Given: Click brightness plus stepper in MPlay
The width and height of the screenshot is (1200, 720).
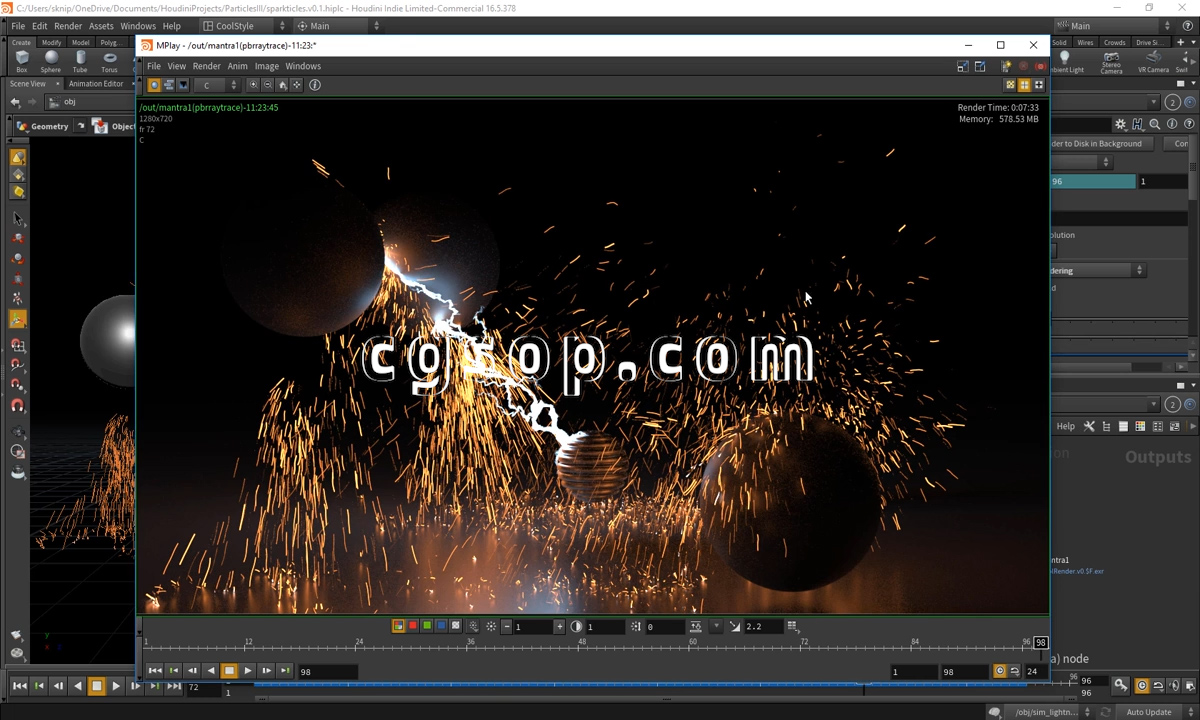Looking at the screenshot, I should [x=559, y=626].
